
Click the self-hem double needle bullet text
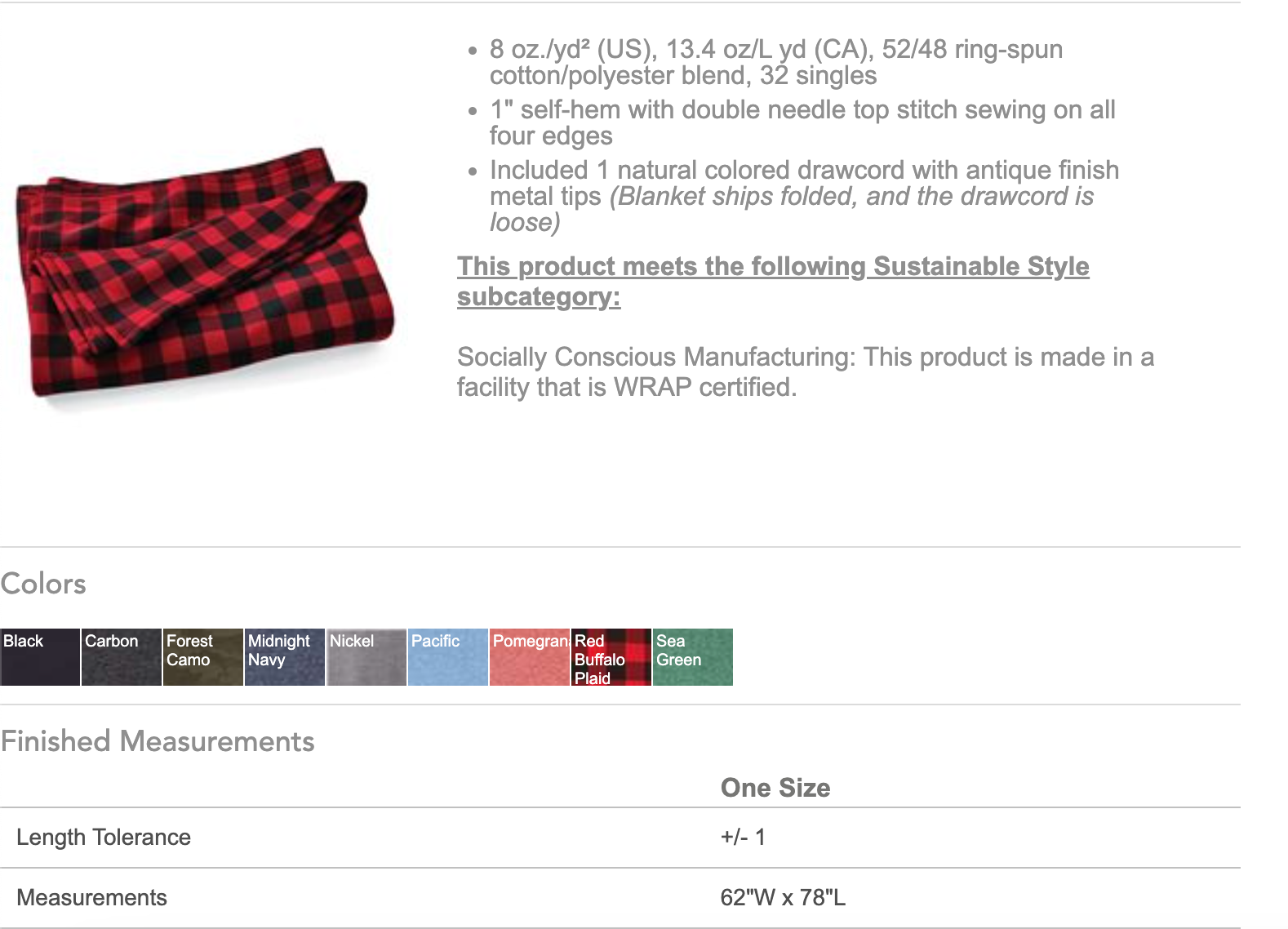pyautogui.click(x=802, y=122)
